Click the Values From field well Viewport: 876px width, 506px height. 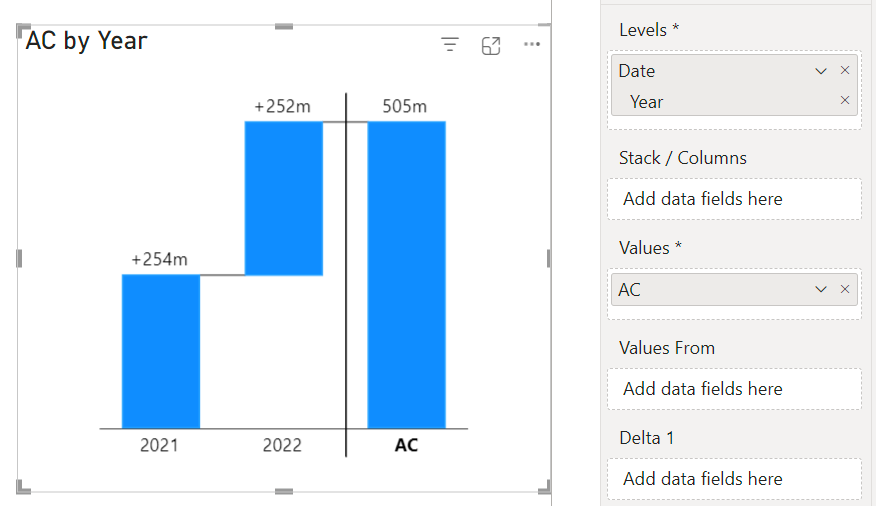point(734,389)
